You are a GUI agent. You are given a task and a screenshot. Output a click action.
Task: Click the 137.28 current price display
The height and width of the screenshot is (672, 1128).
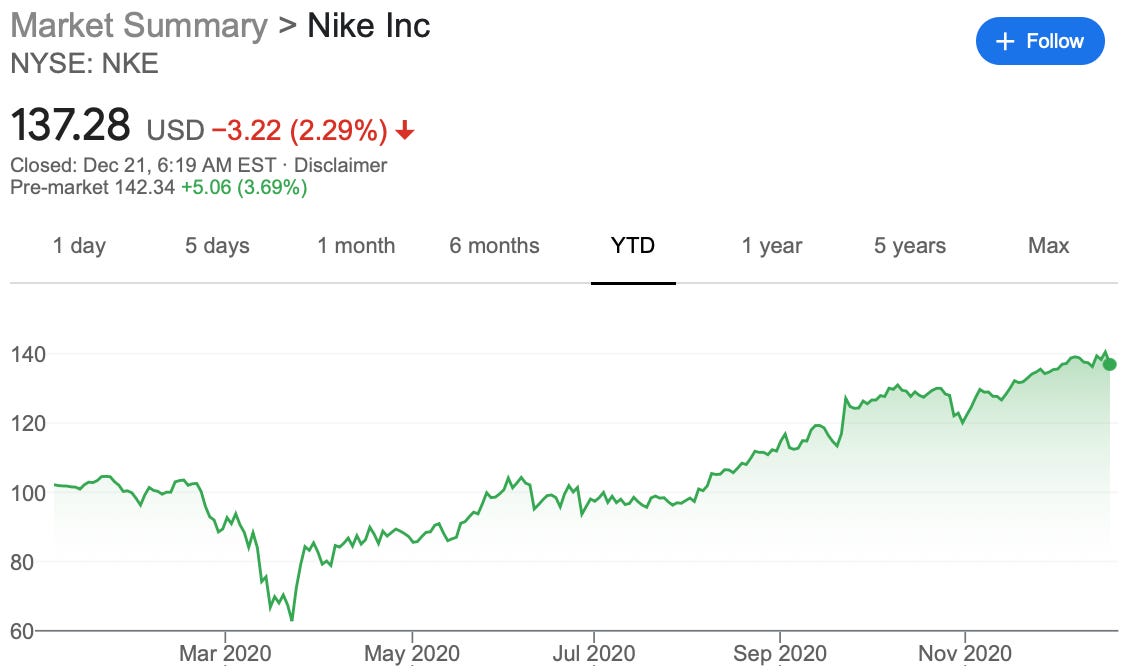tap(70, 126)
